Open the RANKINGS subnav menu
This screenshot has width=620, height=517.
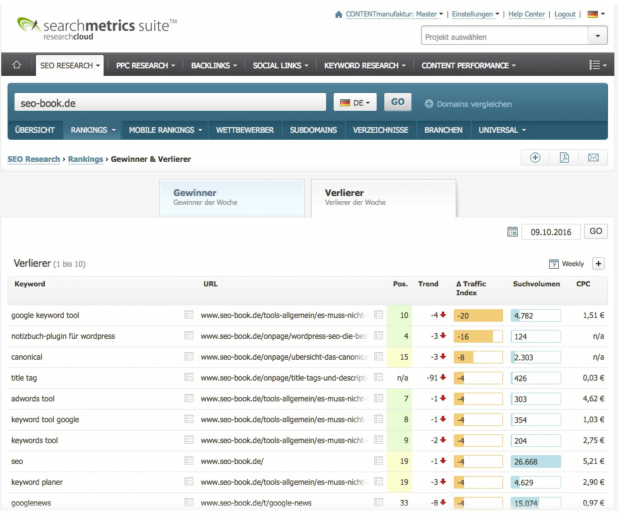pyautogui.click(x=93, y=130)
